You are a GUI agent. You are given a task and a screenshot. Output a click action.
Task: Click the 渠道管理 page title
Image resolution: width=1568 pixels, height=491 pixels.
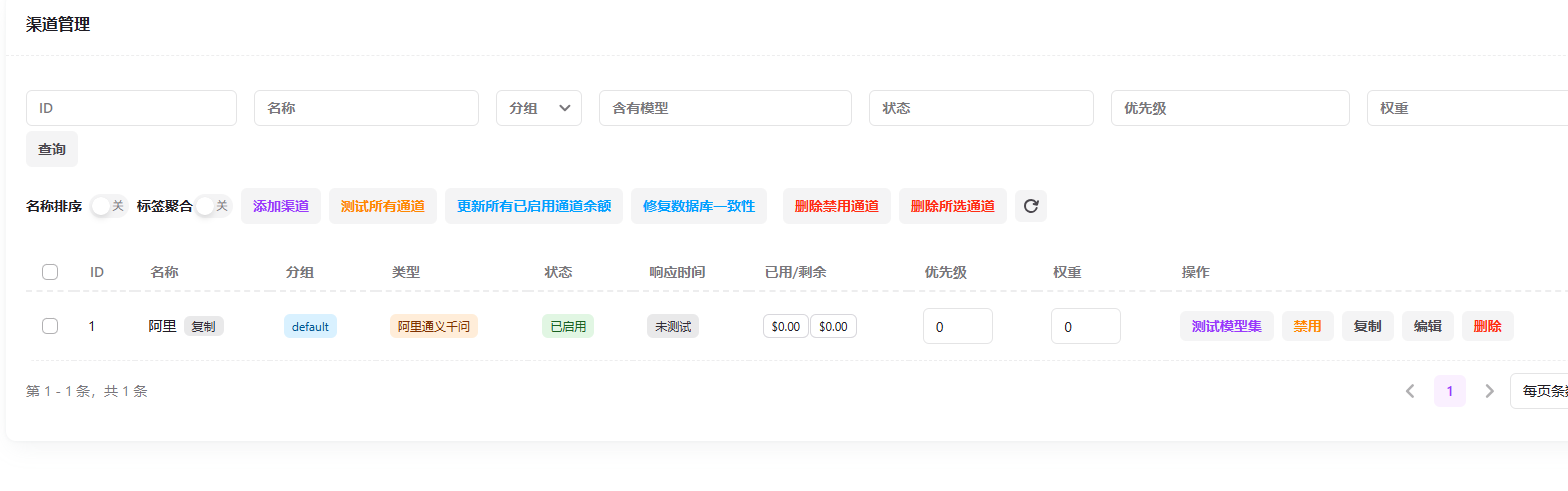click(58, 24)
